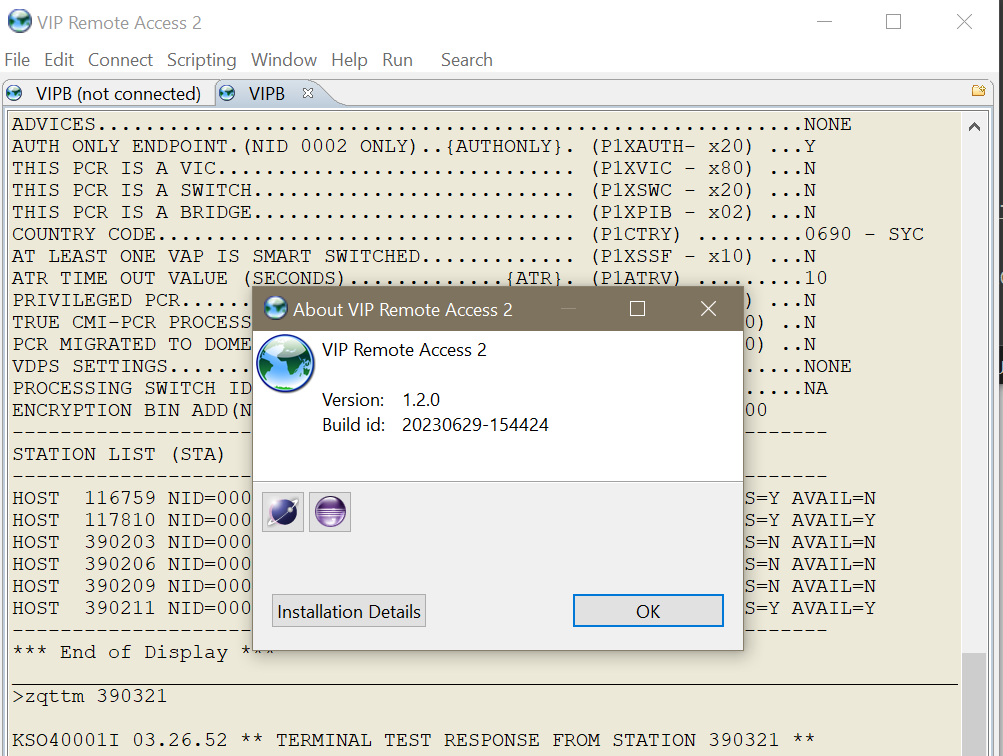1003x756 pixels.
Task: Click the terminal scroll up arrow
Action: click(x=974, y=126)
